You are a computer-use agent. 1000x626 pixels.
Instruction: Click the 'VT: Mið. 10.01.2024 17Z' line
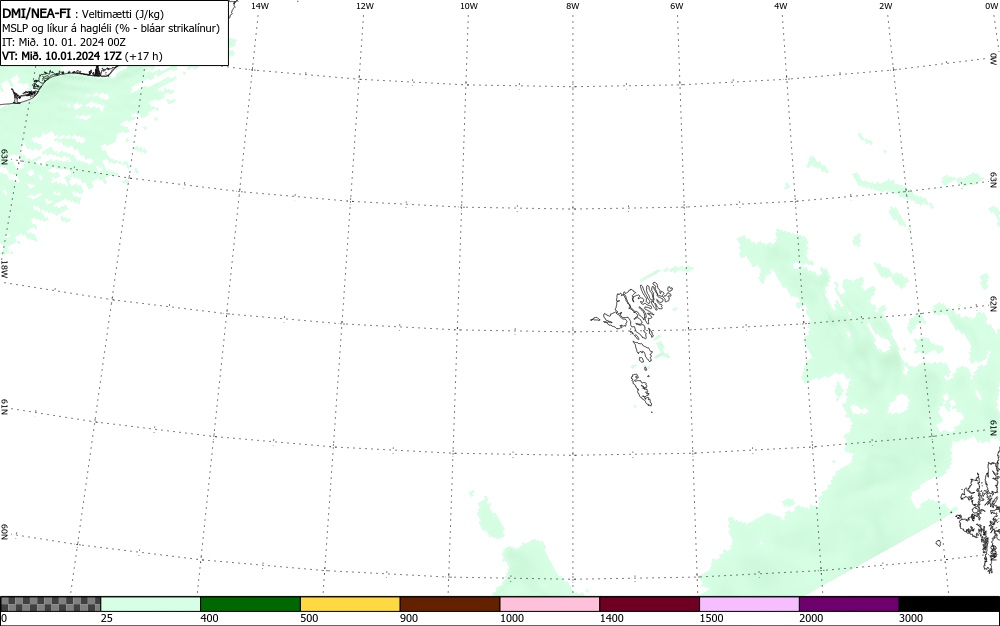coord(82,56)
